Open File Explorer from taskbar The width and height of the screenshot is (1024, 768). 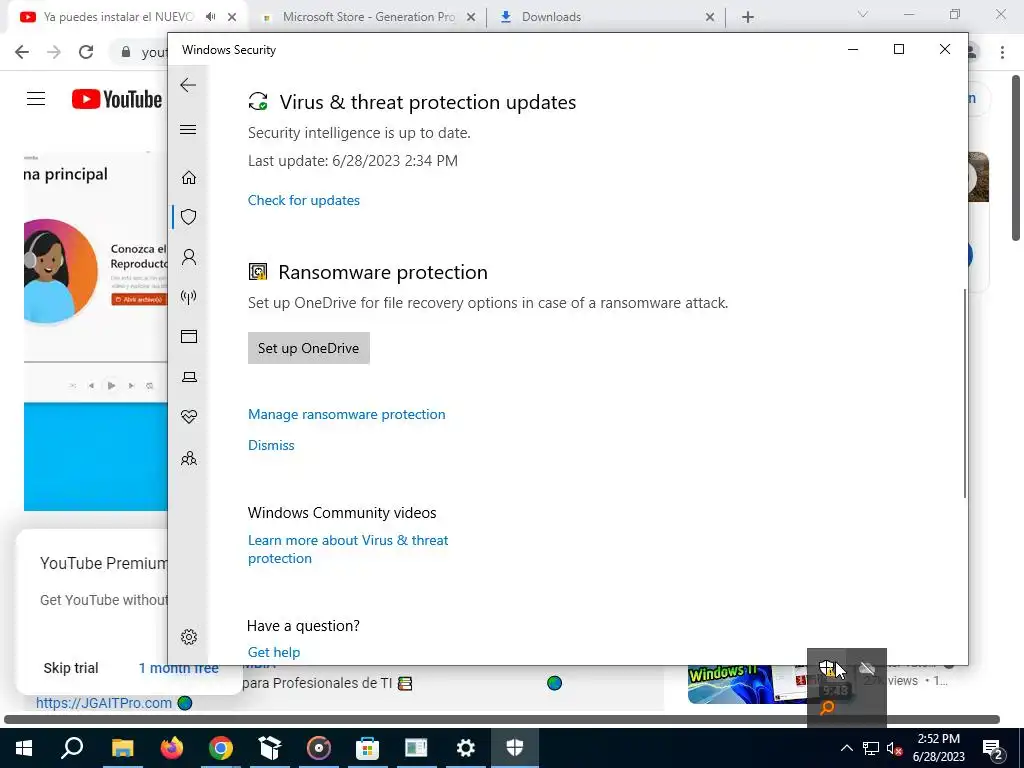pyautogui.click(x=122, y=748)
